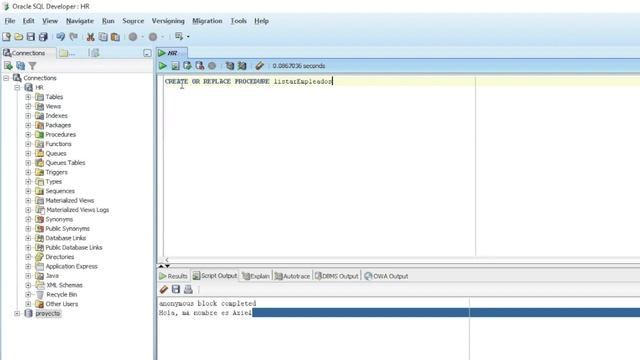Select Application Express tree item
Screen dimensions: 640x360
pyautogui.click(x=71, y=266)
